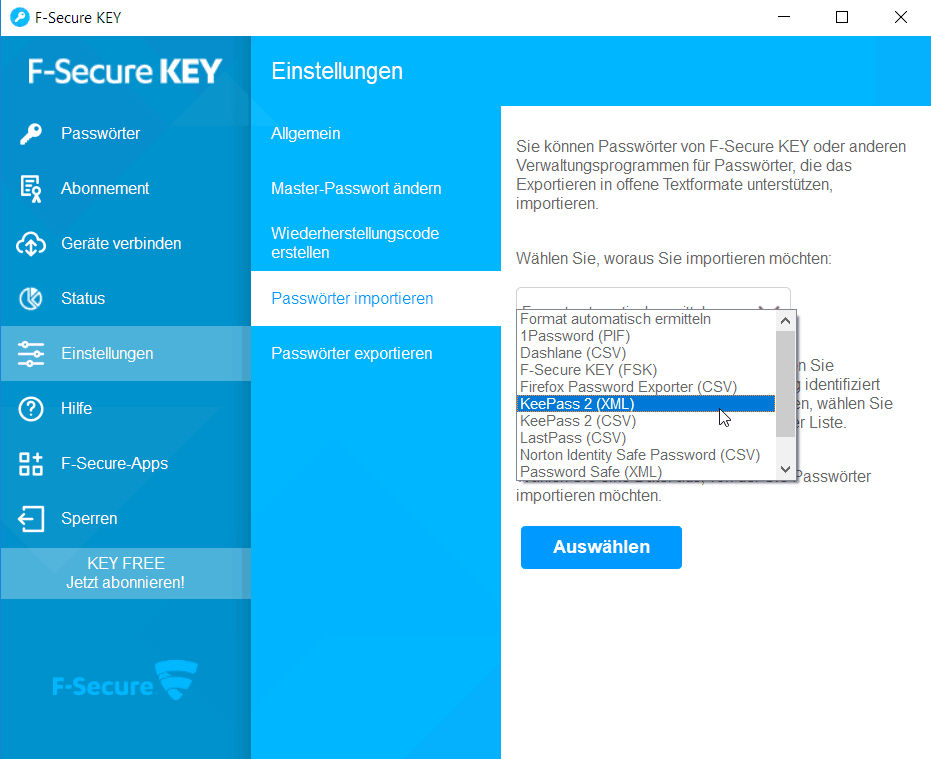Image resolution: width=931 pixels, height=759 pixels.
Task: Click the F-Secure-Apps grid icon
Action: pyautogui.click(x=31, y=463)
